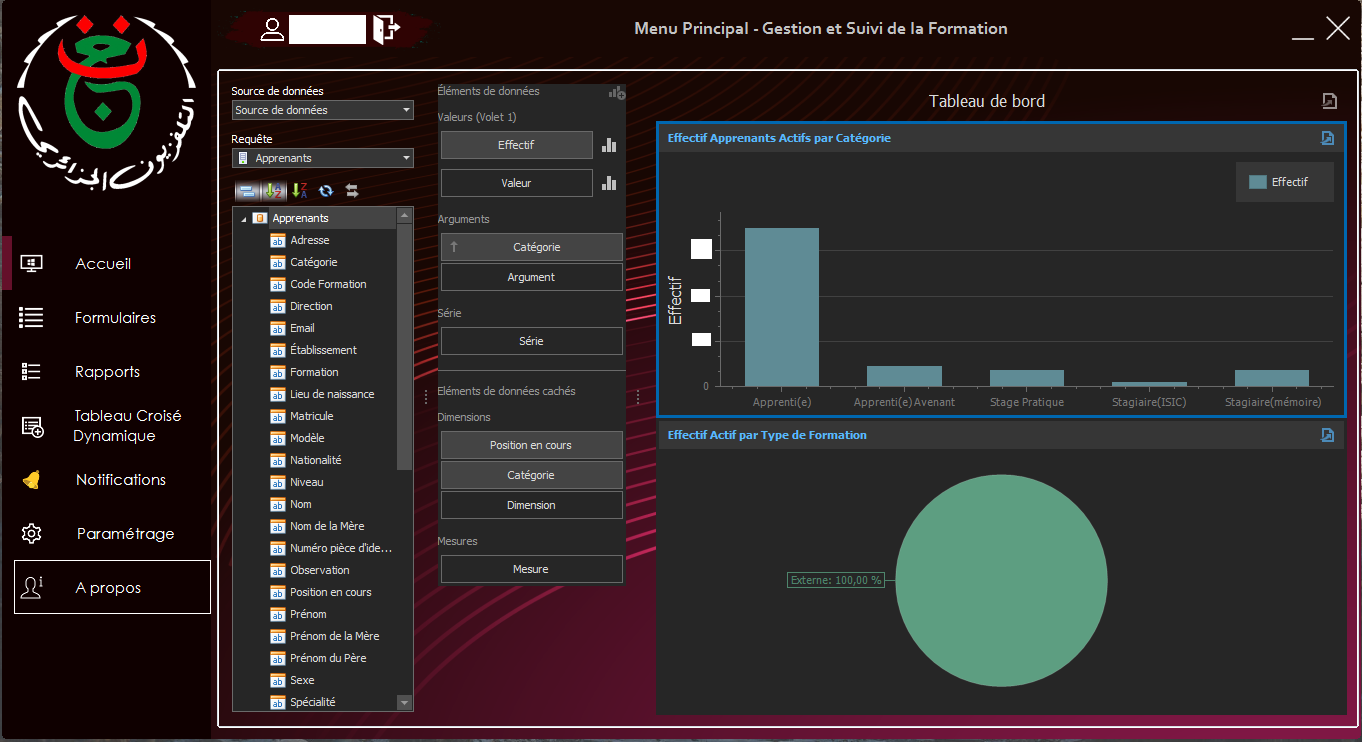Click the logout door icon

[x=385, y=29]
